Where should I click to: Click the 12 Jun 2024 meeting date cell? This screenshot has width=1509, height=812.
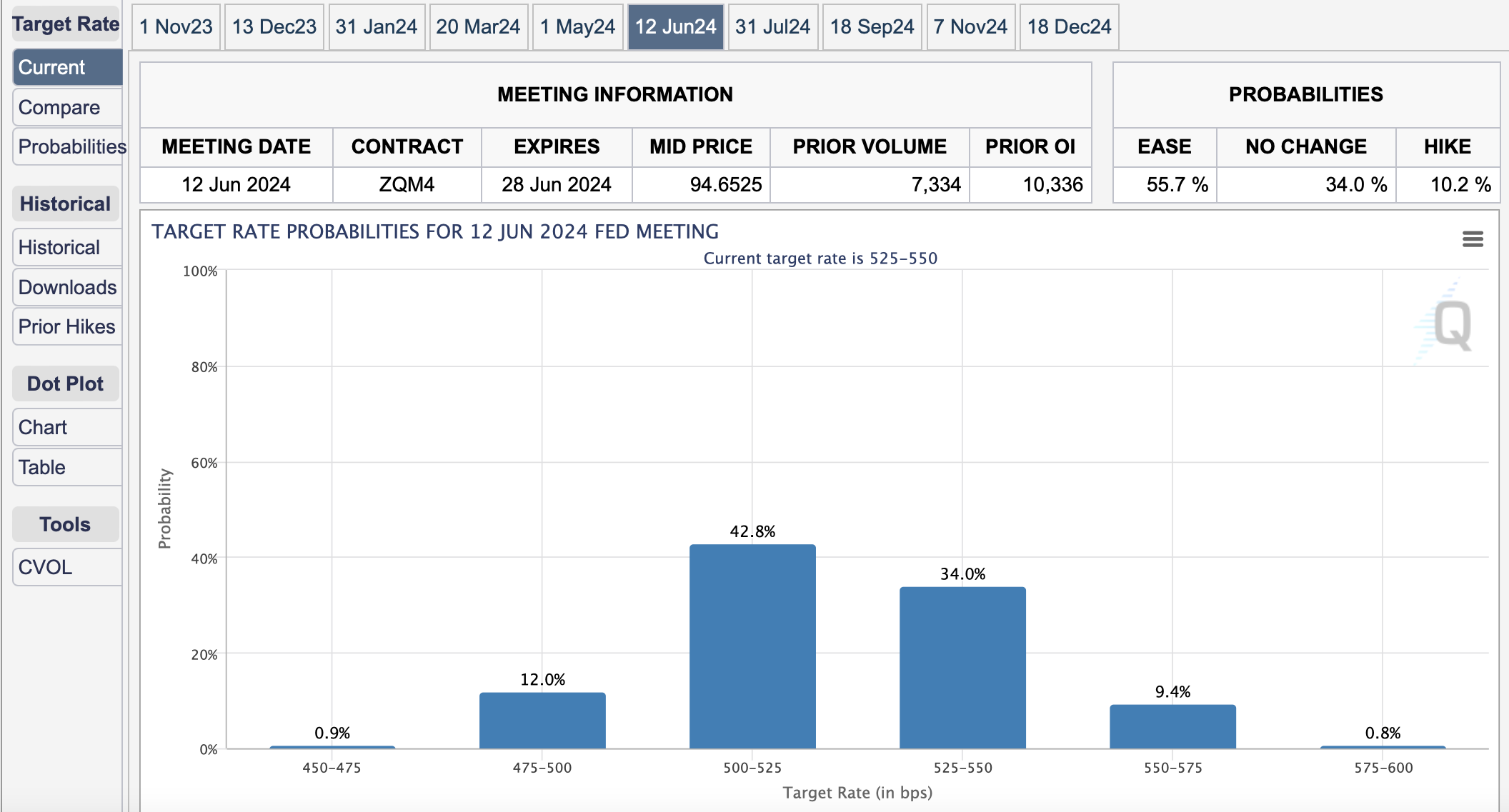236,185
